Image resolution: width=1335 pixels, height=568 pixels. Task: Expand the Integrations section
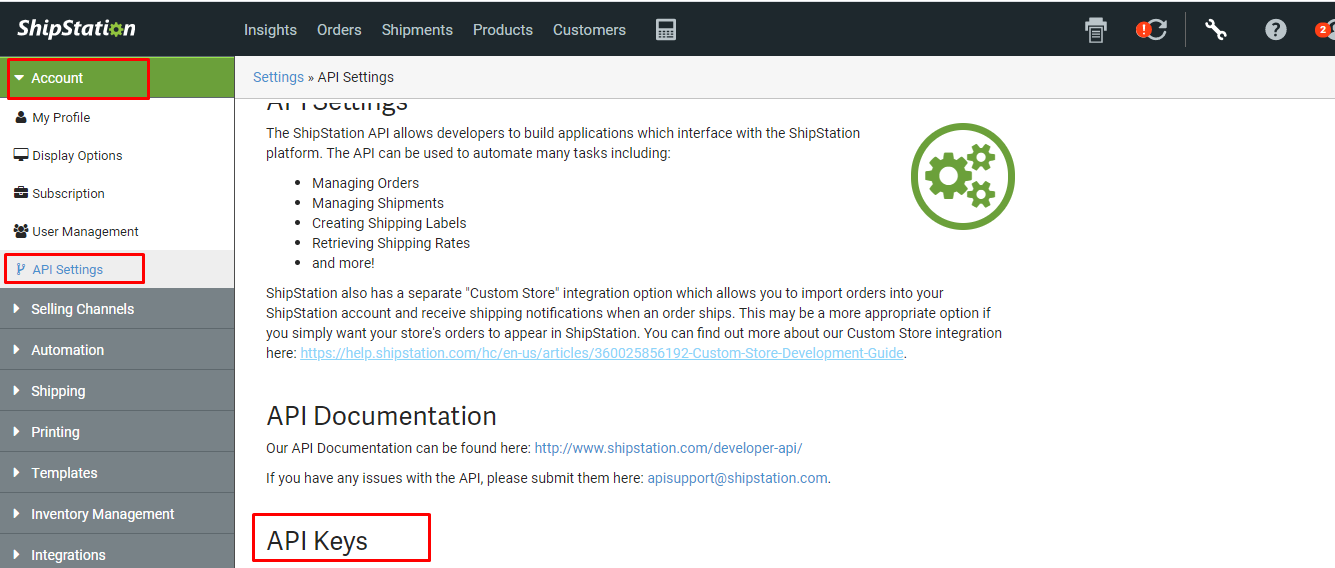click(x=117, y=553)
